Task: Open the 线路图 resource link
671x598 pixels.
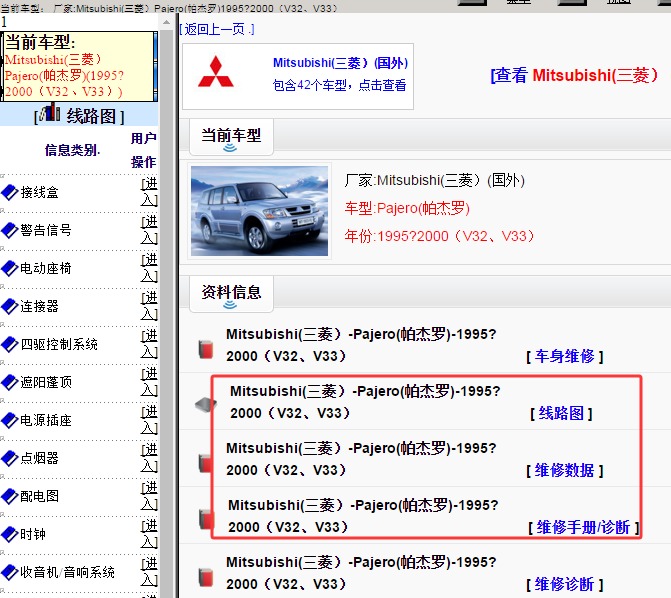Action: (561, 413)
